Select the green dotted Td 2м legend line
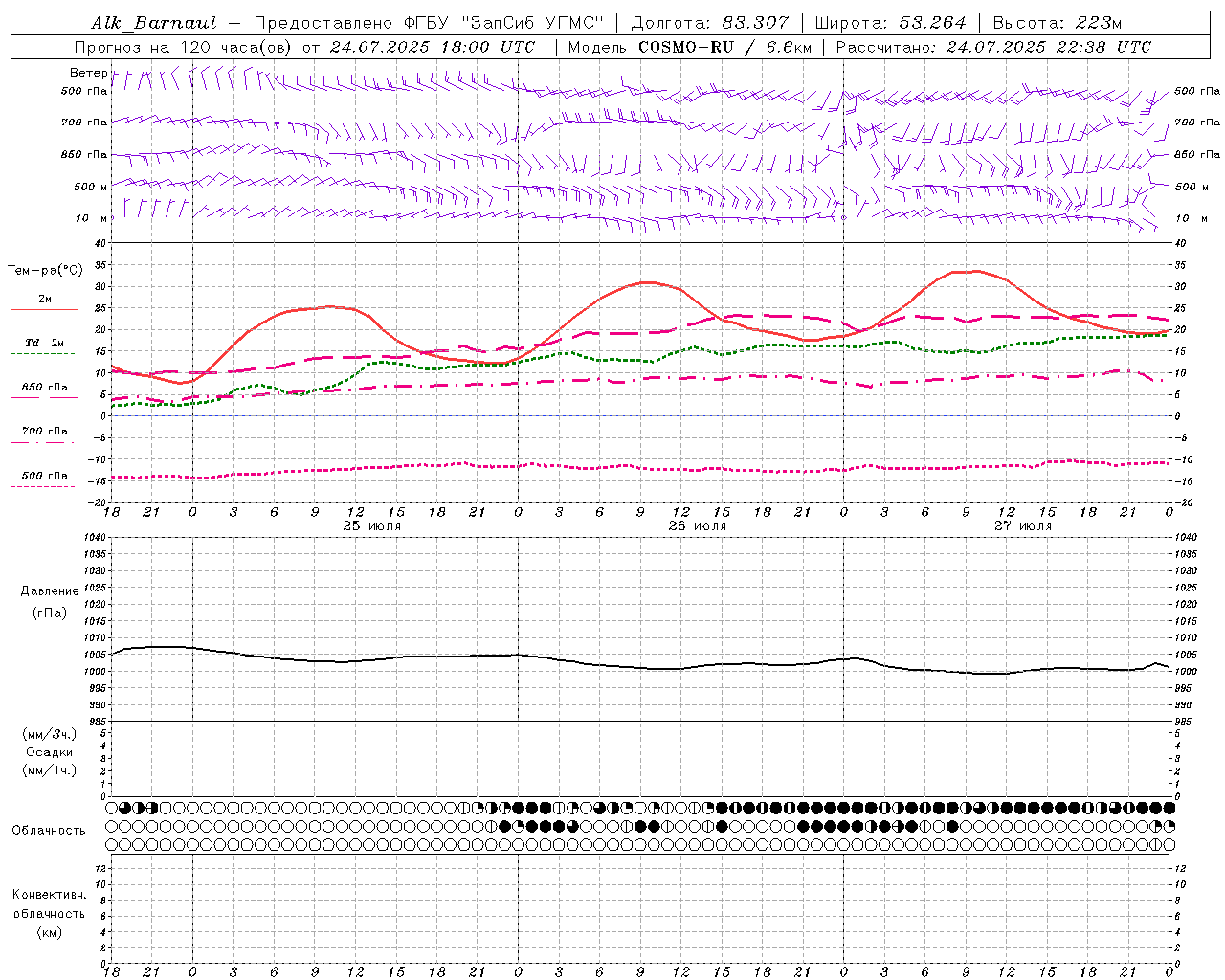Image resolution: width=1225 pixels, height=980 pixels. [44, 353]
